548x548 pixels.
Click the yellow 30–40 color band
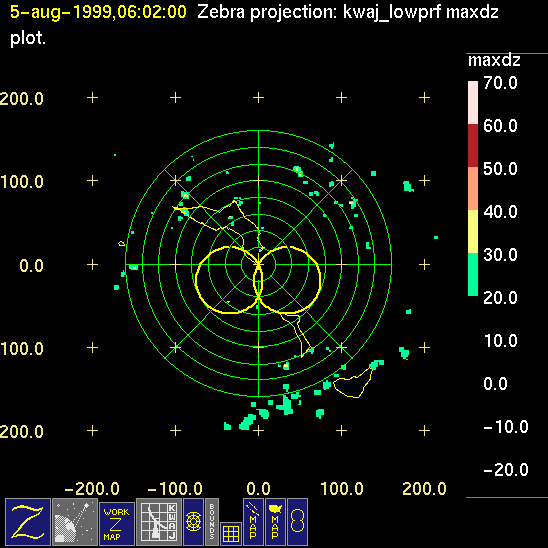pyautogui.click(x=473, y=231)
